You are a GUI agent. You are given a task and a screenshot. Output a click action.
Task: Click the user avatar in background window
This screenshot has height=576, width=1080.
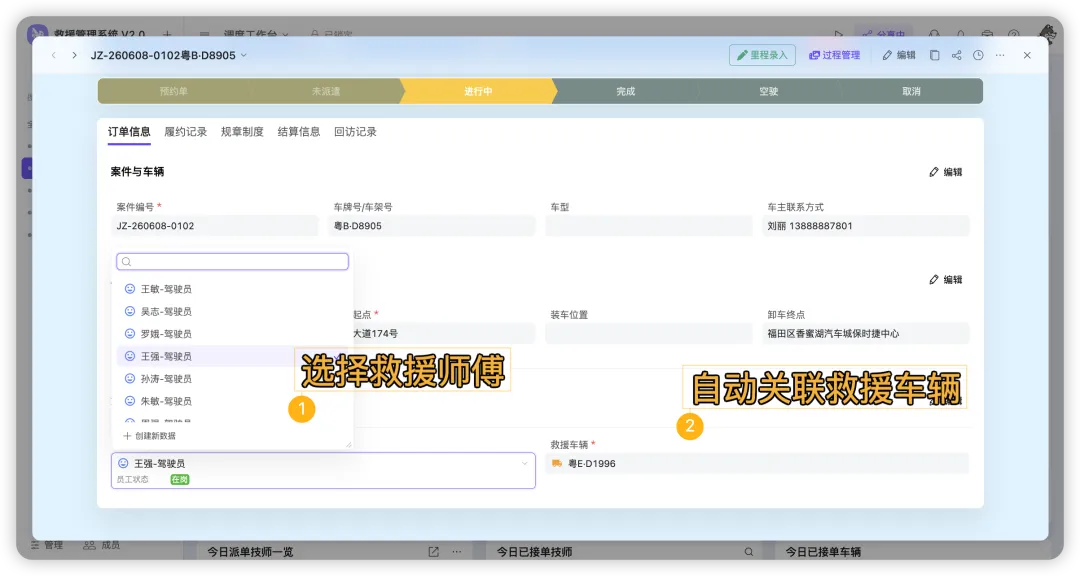tap(1048, 33)
